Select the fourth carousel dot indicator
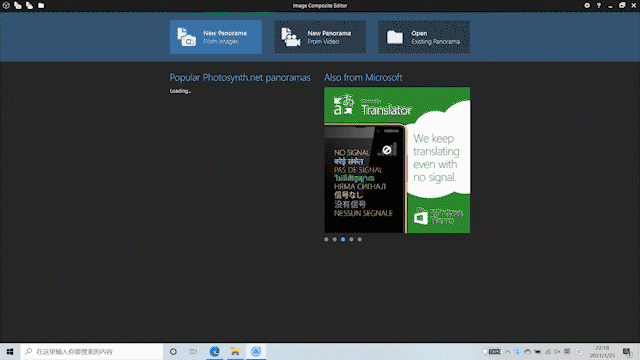 (351, 239)
